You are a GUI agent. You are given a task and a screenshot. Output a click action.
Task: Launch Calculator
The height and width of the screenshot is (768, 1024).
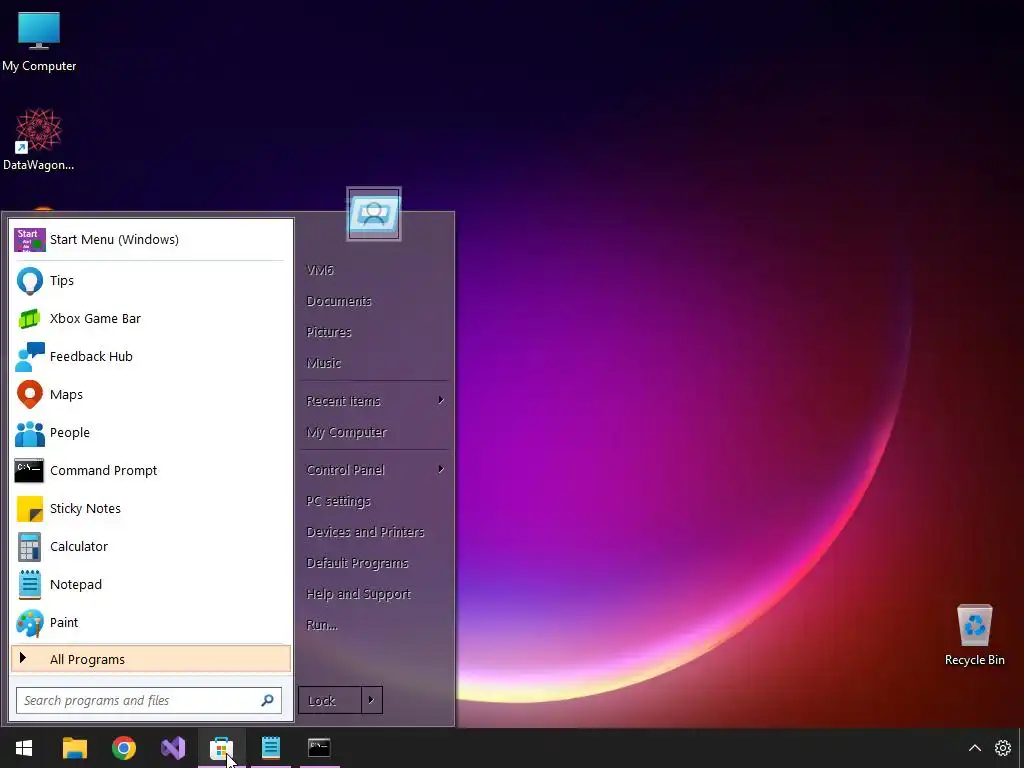click(x=150, y=546)
